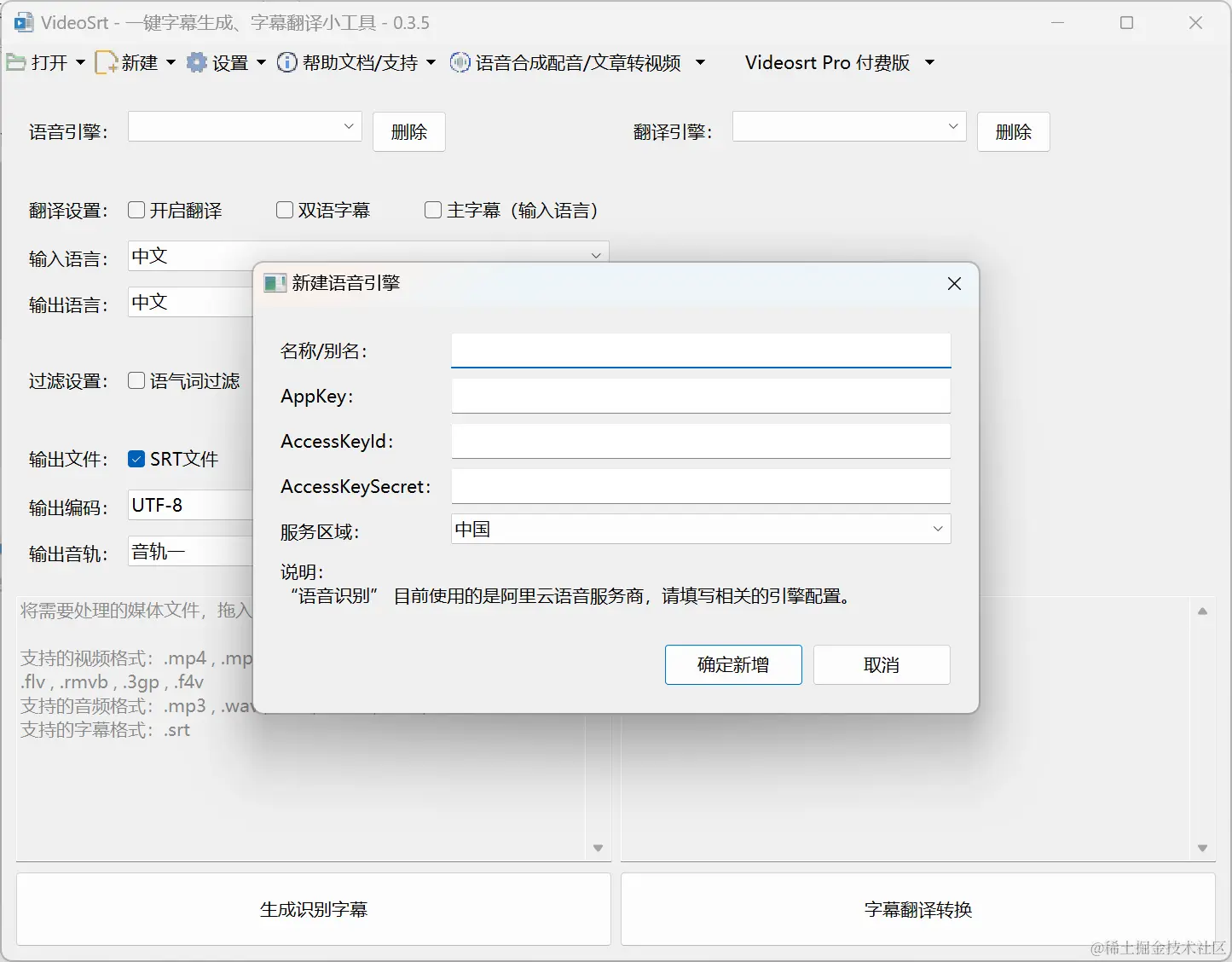Open the 服务区域 dropdown showing 中国

[x=701, y=529]
